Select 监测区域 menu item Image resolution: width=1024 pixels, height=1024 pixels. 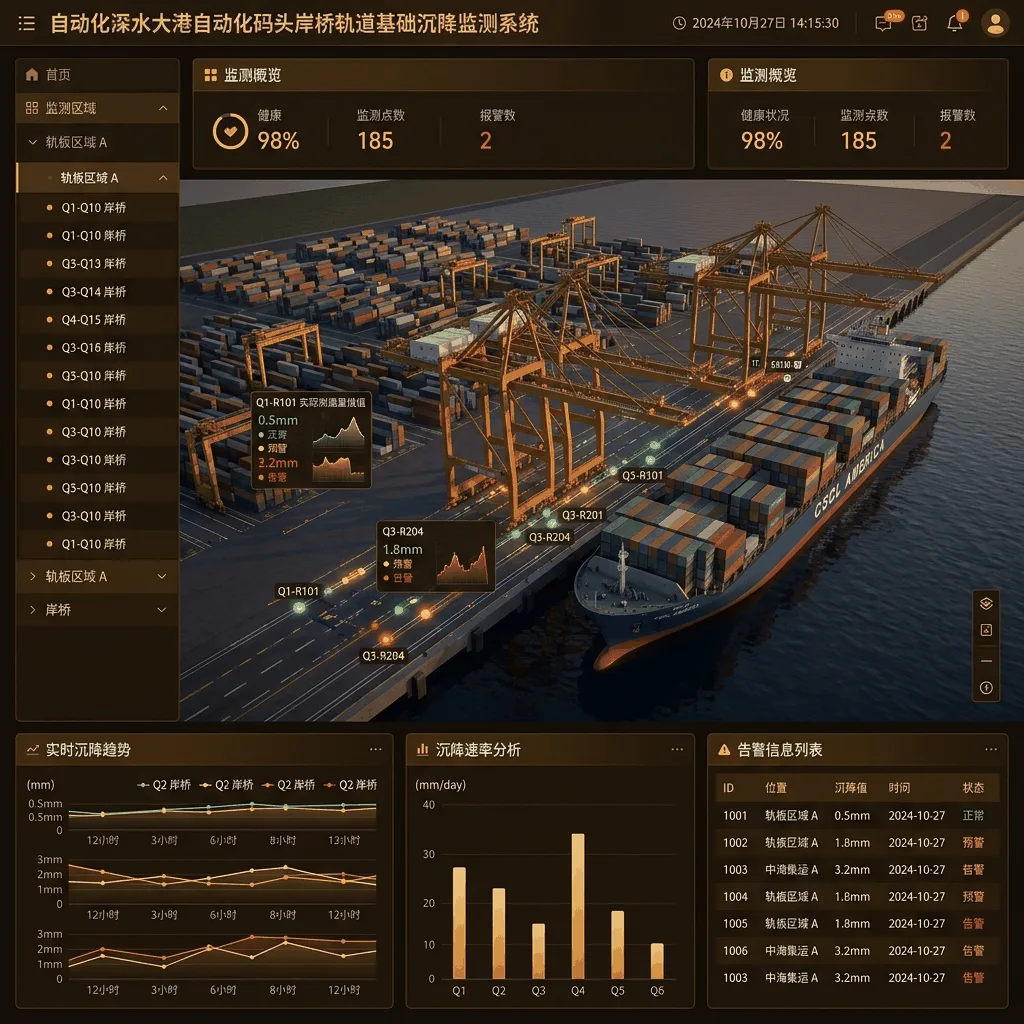(97, 108)
